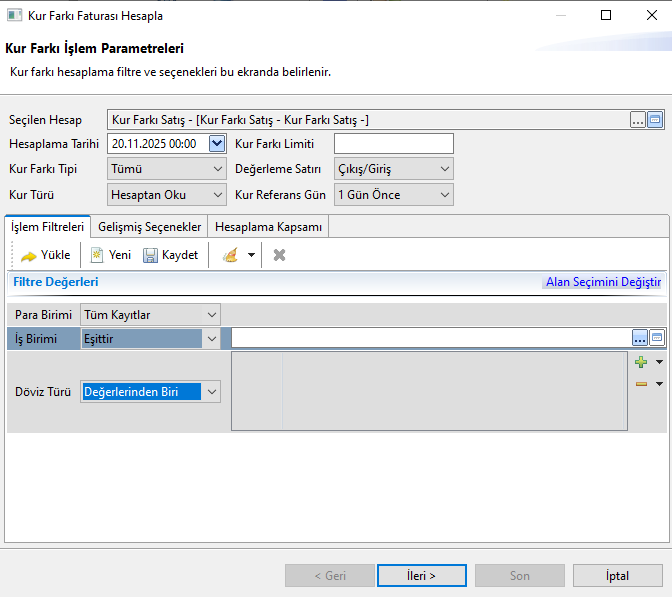Viewport: 672px width, 597px height.
Task: Open the Döviz Türü condition dropdown
Action: (x=210, y=392)
